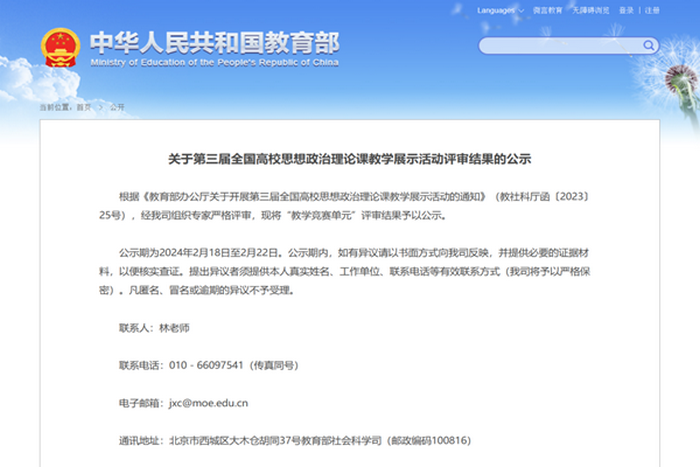Click the English Ministry of Education subtitle
Viewport: 700px width, 467px height.
coord(214,61)
